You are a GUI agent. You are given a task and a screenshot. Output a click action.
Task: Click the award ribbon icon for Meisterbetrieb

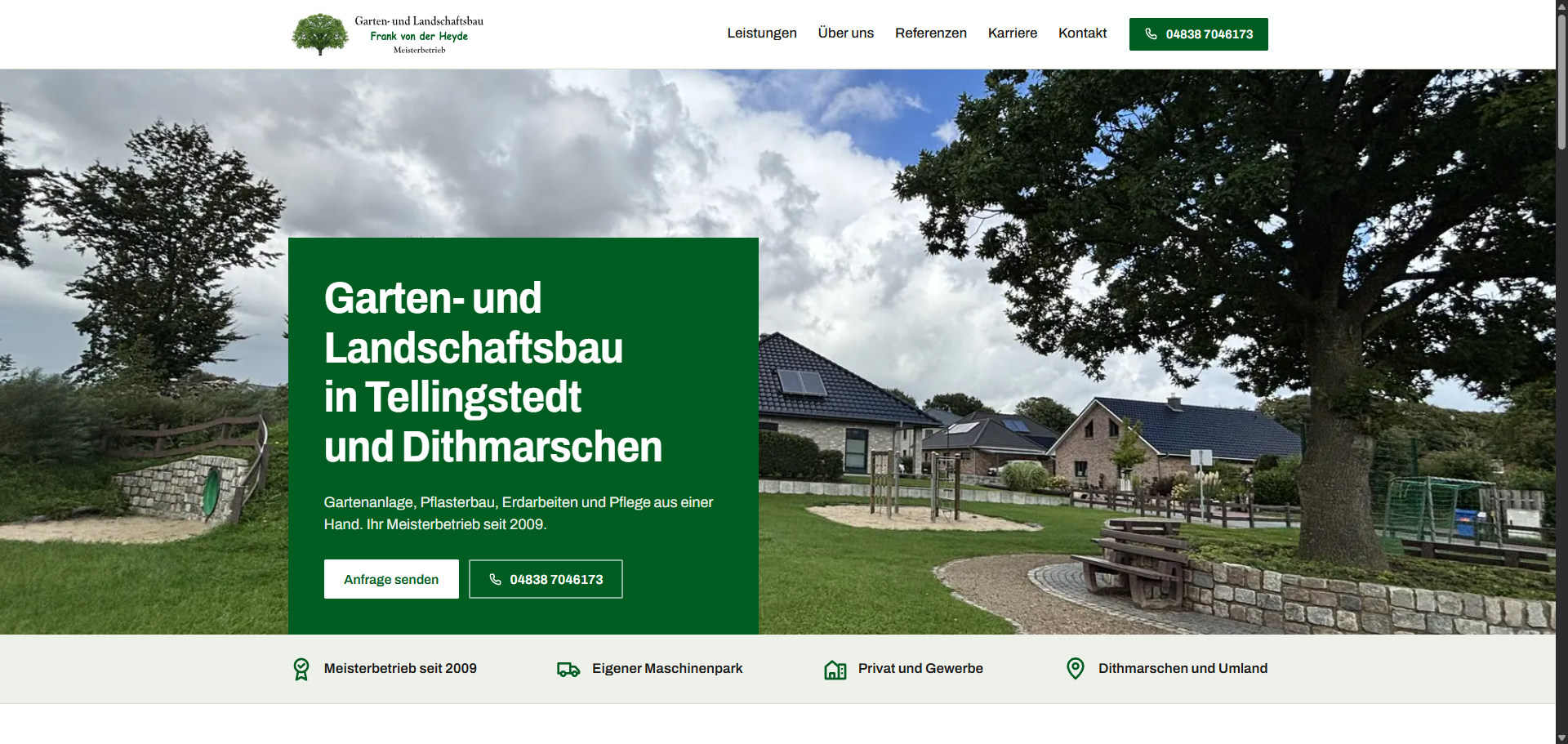coord(301,669)
